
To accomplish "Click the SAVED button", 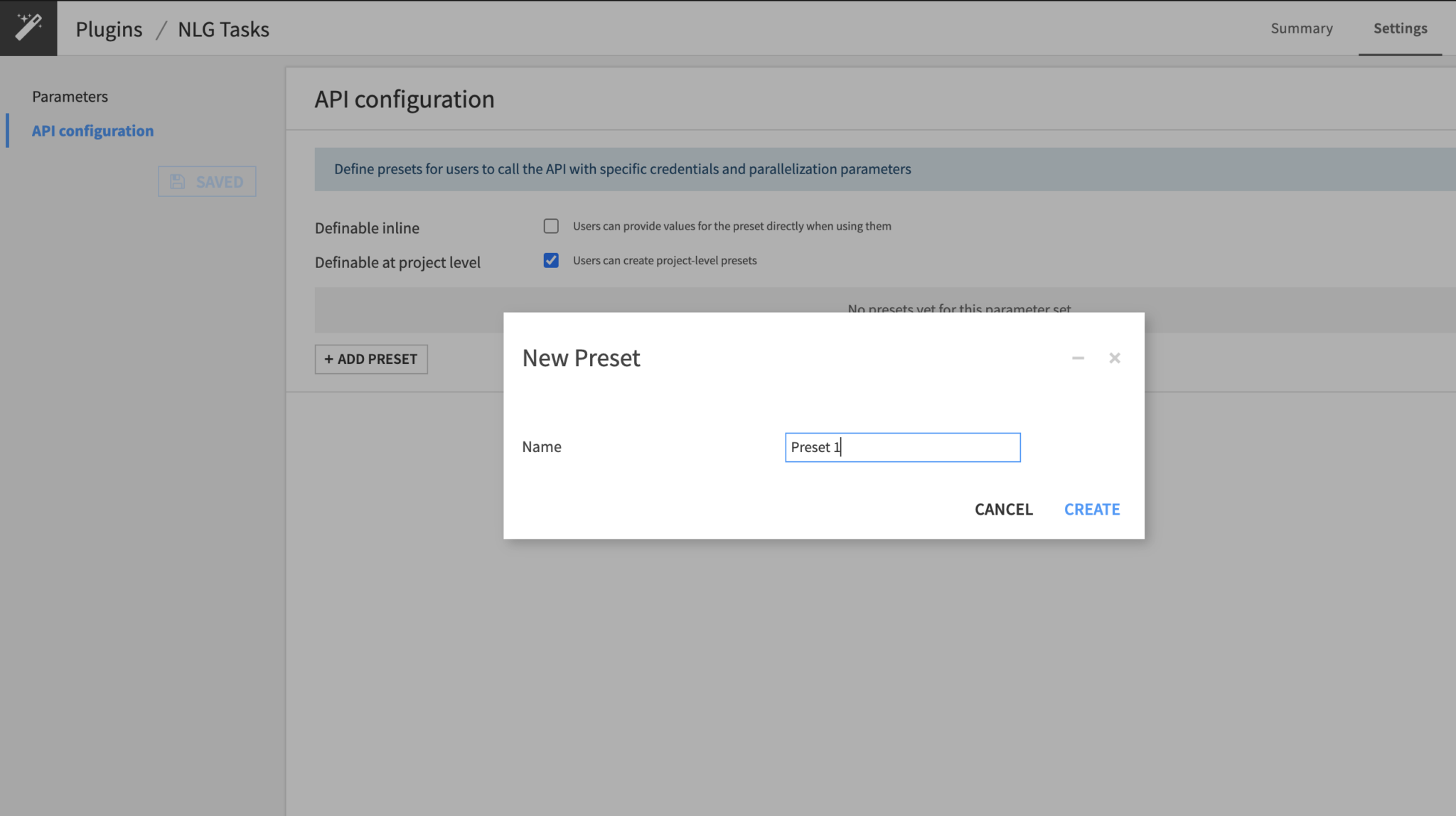I will (x=206, y=181).
